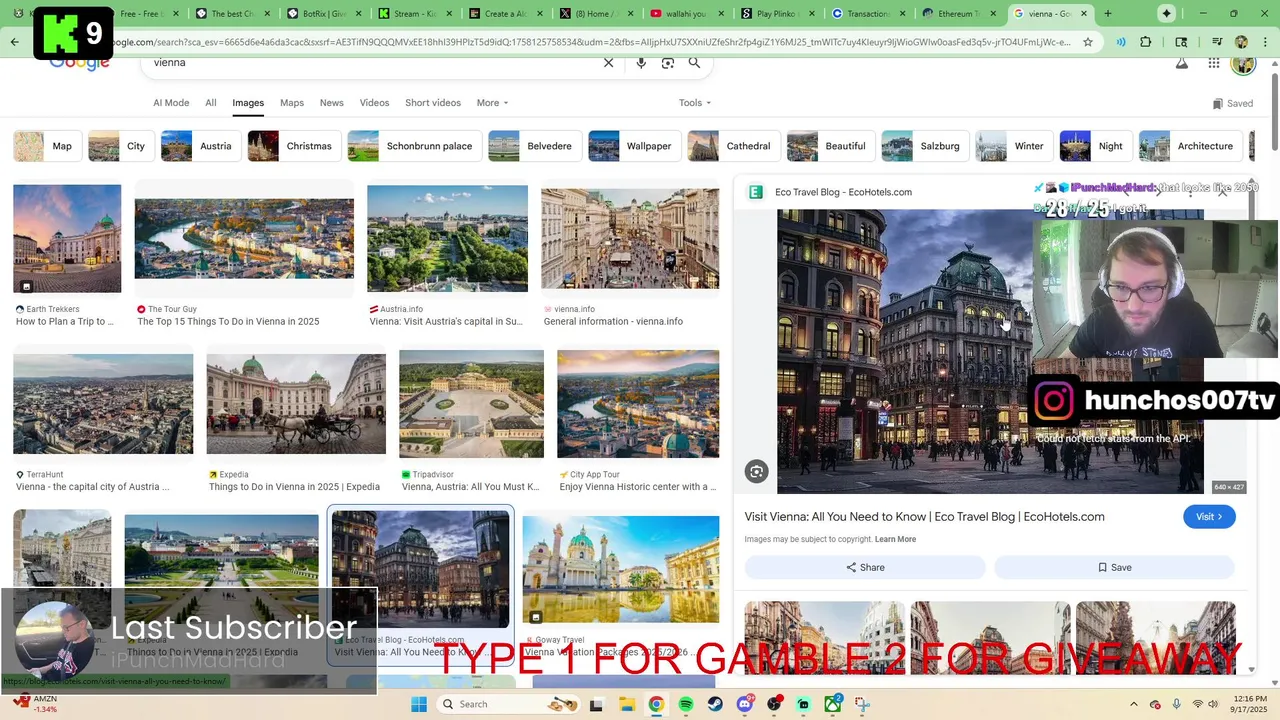This screenshot has height=720, width=1280.
Task: Filter images by Christmas chip
Action: tap(294, 146)
